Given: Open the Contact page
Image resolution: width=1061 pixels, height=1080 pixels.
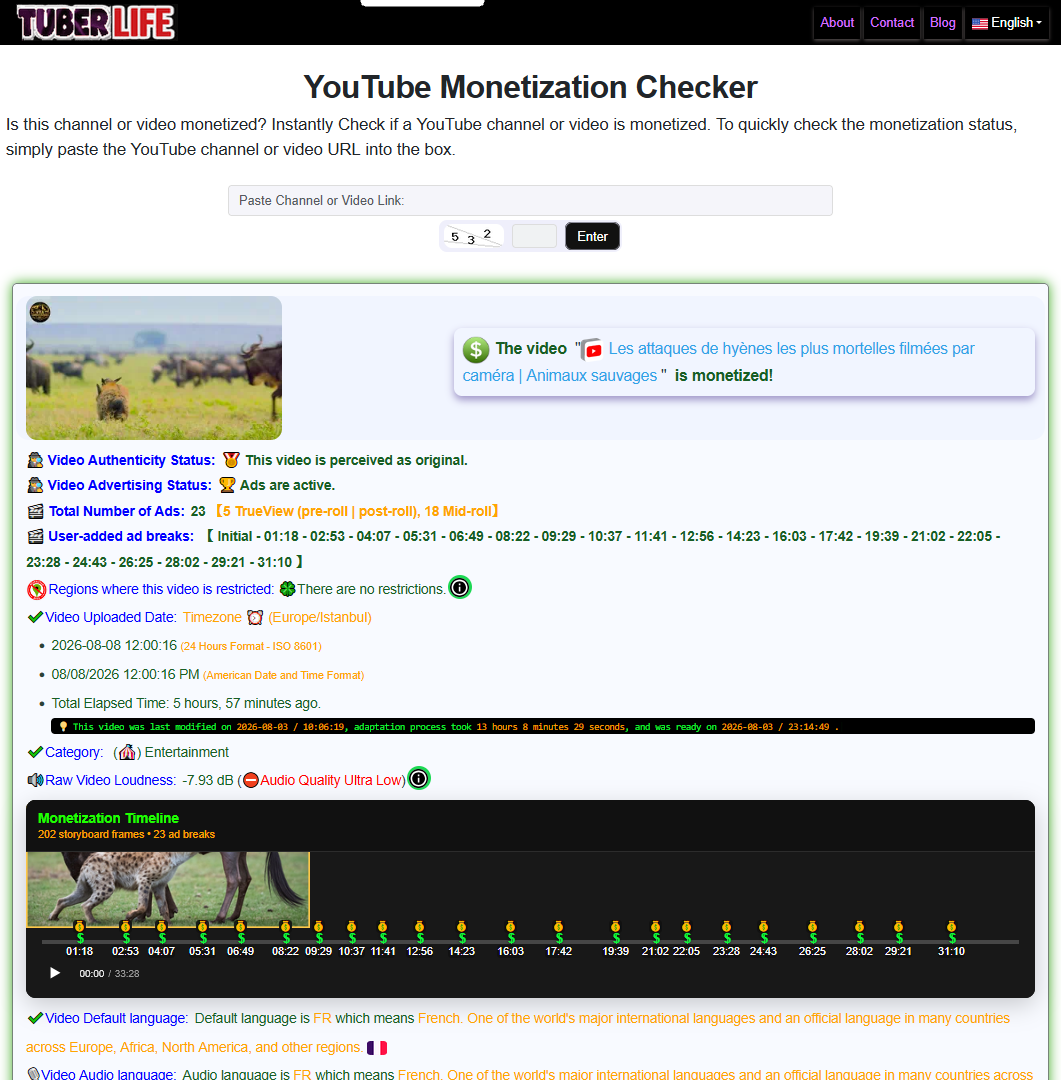Looking at the screenshot, I should point(892,23).
